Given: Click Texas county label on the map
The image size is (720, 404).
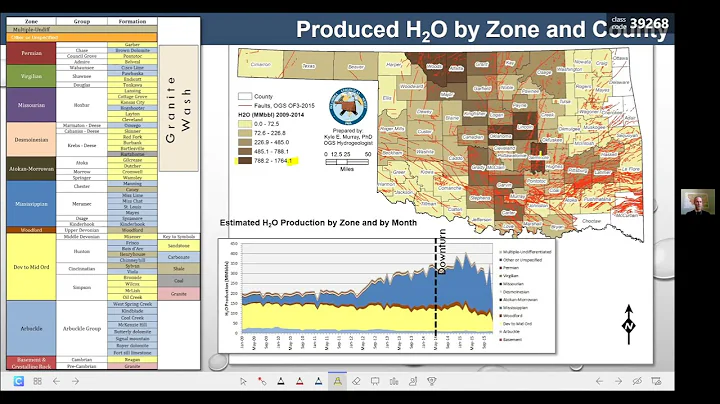Looking at the screenshot, I should 308,66.
